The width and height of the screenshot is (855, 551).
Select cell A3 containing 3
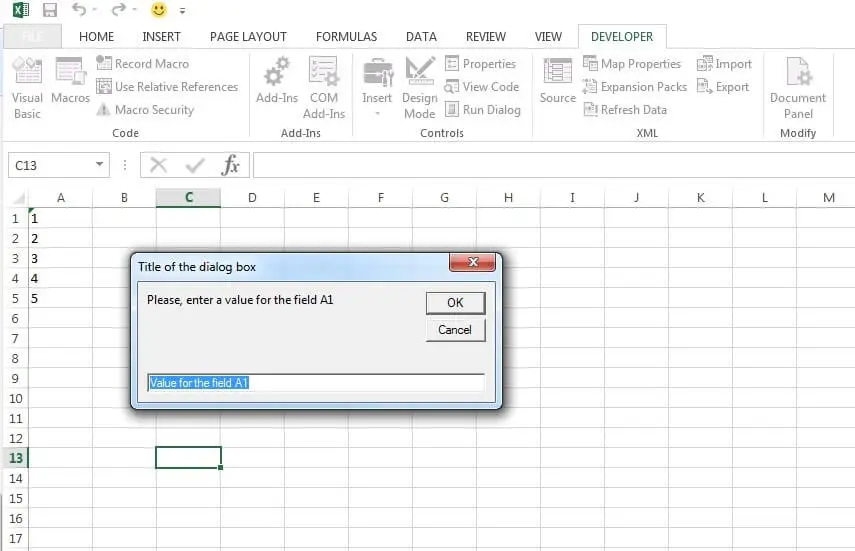click(61, 259)
